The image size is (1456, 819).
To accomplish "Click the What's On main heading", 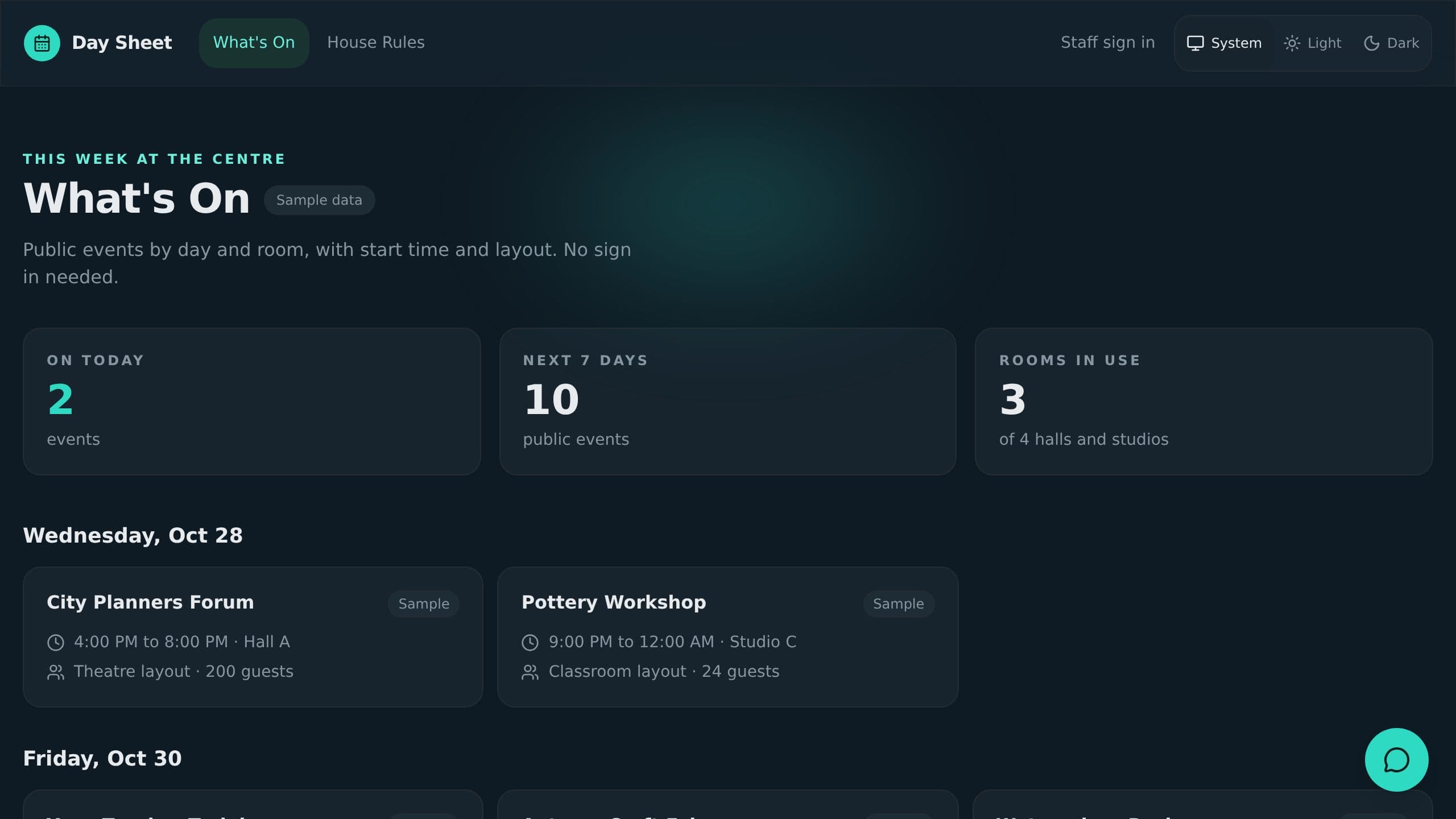I will (136, 198).
